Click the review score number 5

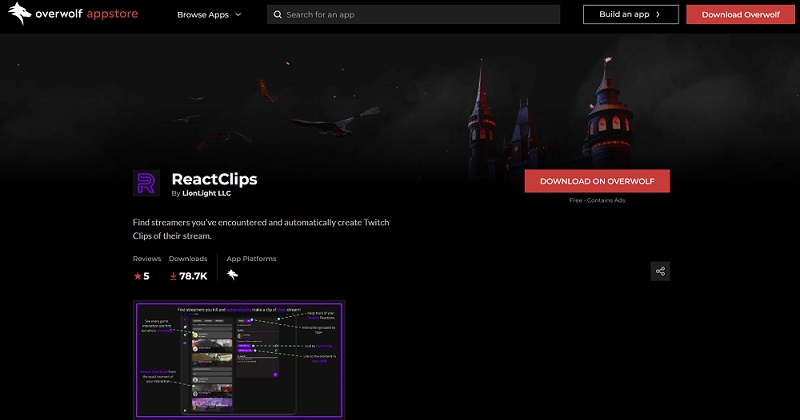click(x=146, y=276)
